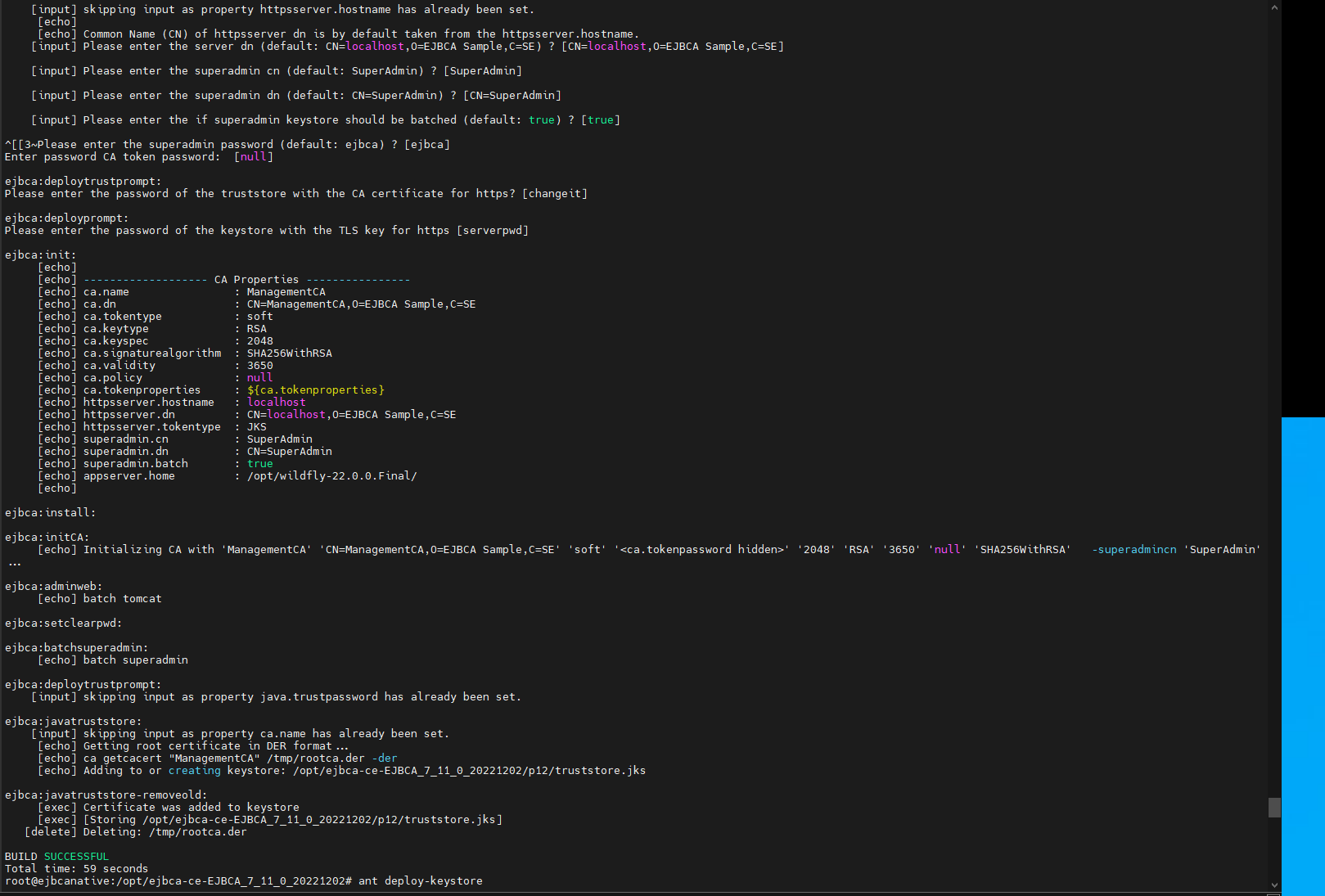This screenshot has width=1325, height=896.
Task: Click the 'ca.name' property row
Action: tap(182, 292)
